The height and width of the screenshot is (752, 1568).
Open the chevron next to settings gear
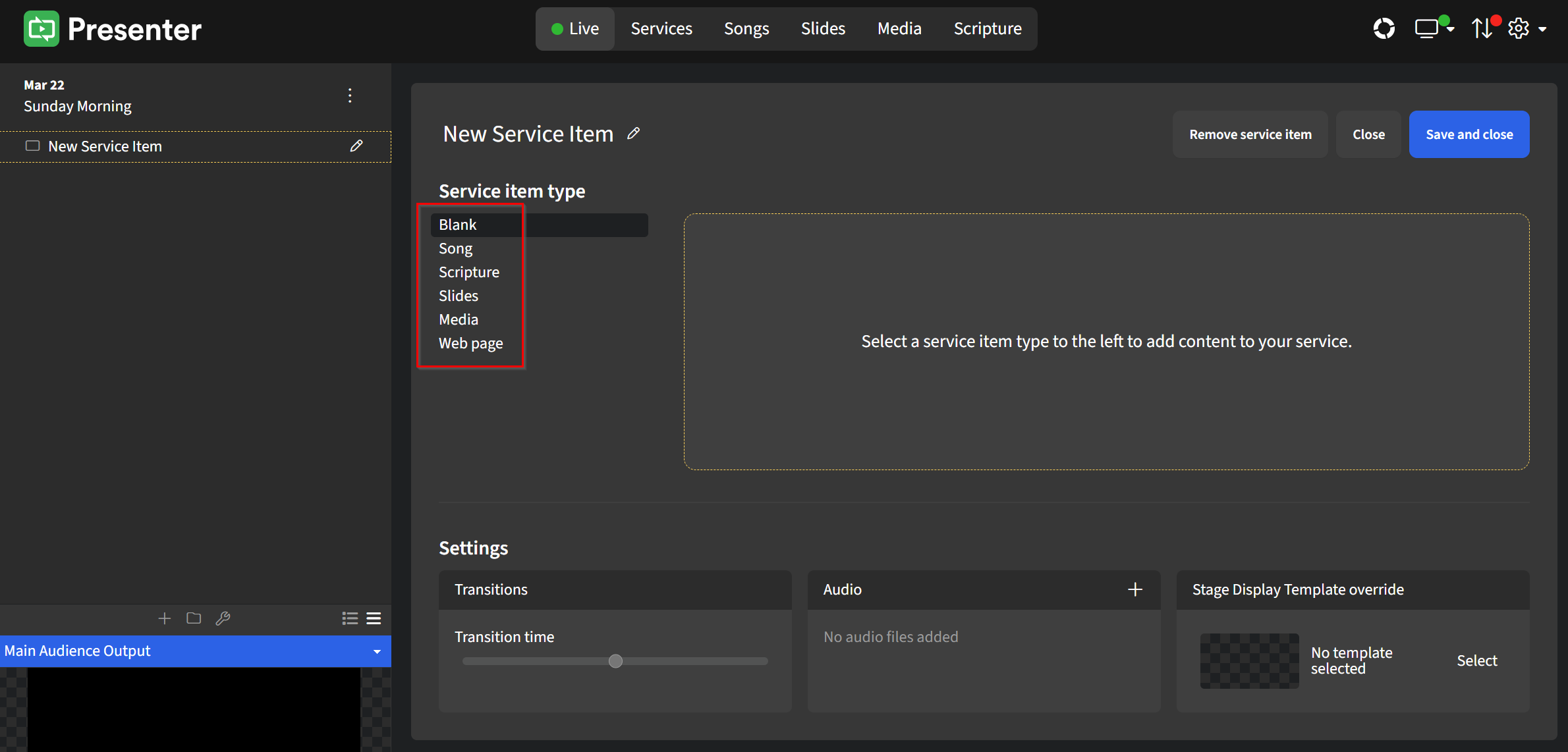1542,28
